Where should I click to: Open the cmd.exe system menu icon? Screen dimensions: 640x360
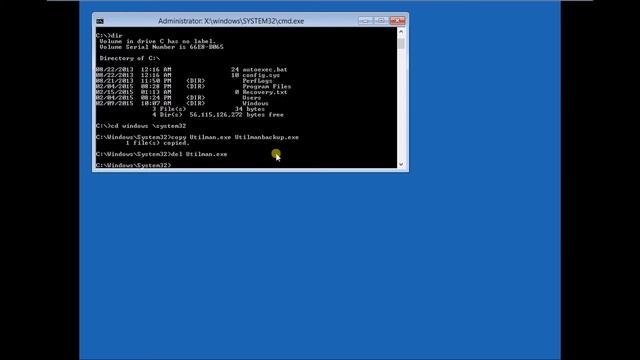(100, 21)
